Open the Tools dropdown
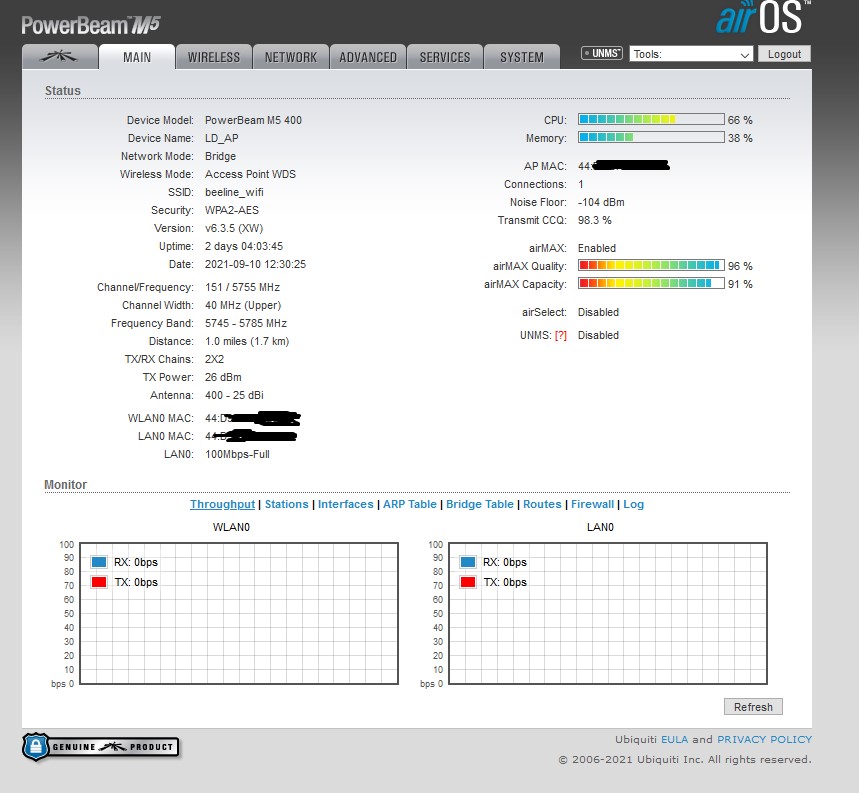The image size is (859, 793). (691, 54)
